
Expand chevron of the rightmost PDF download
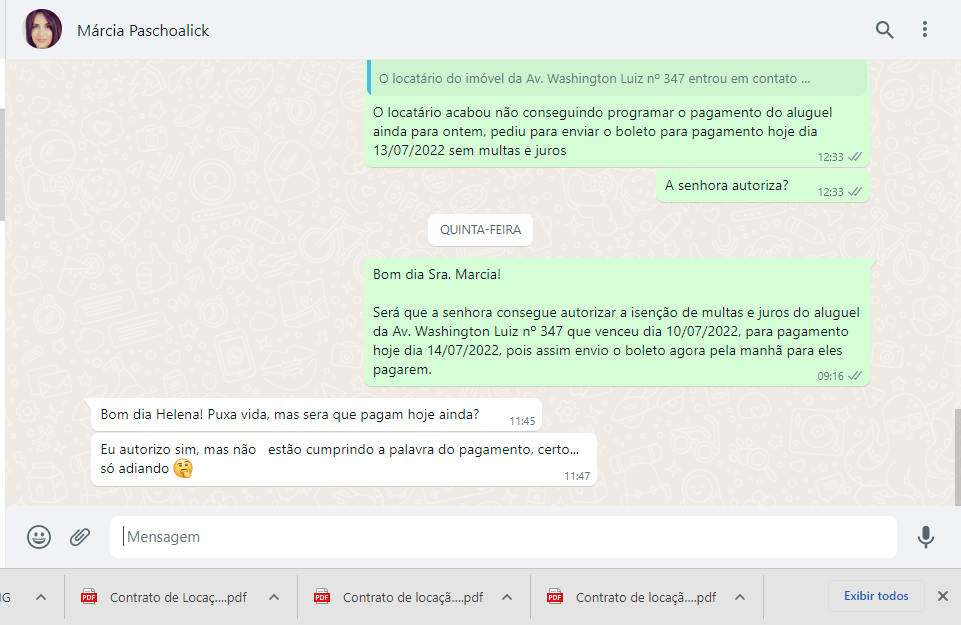click(740, 597)
